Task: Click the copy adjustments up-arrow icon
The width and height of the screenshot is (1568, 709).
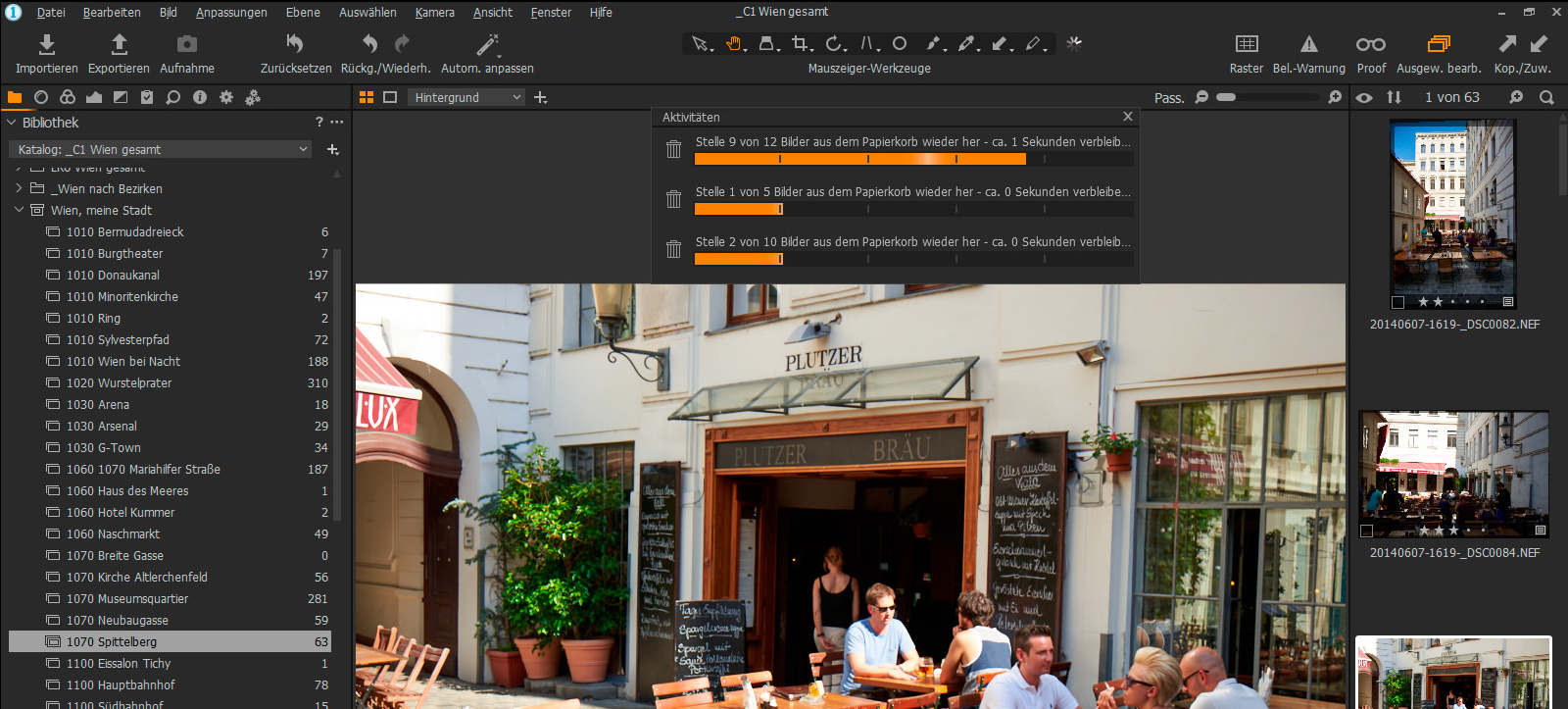Action: (1507, 43)
